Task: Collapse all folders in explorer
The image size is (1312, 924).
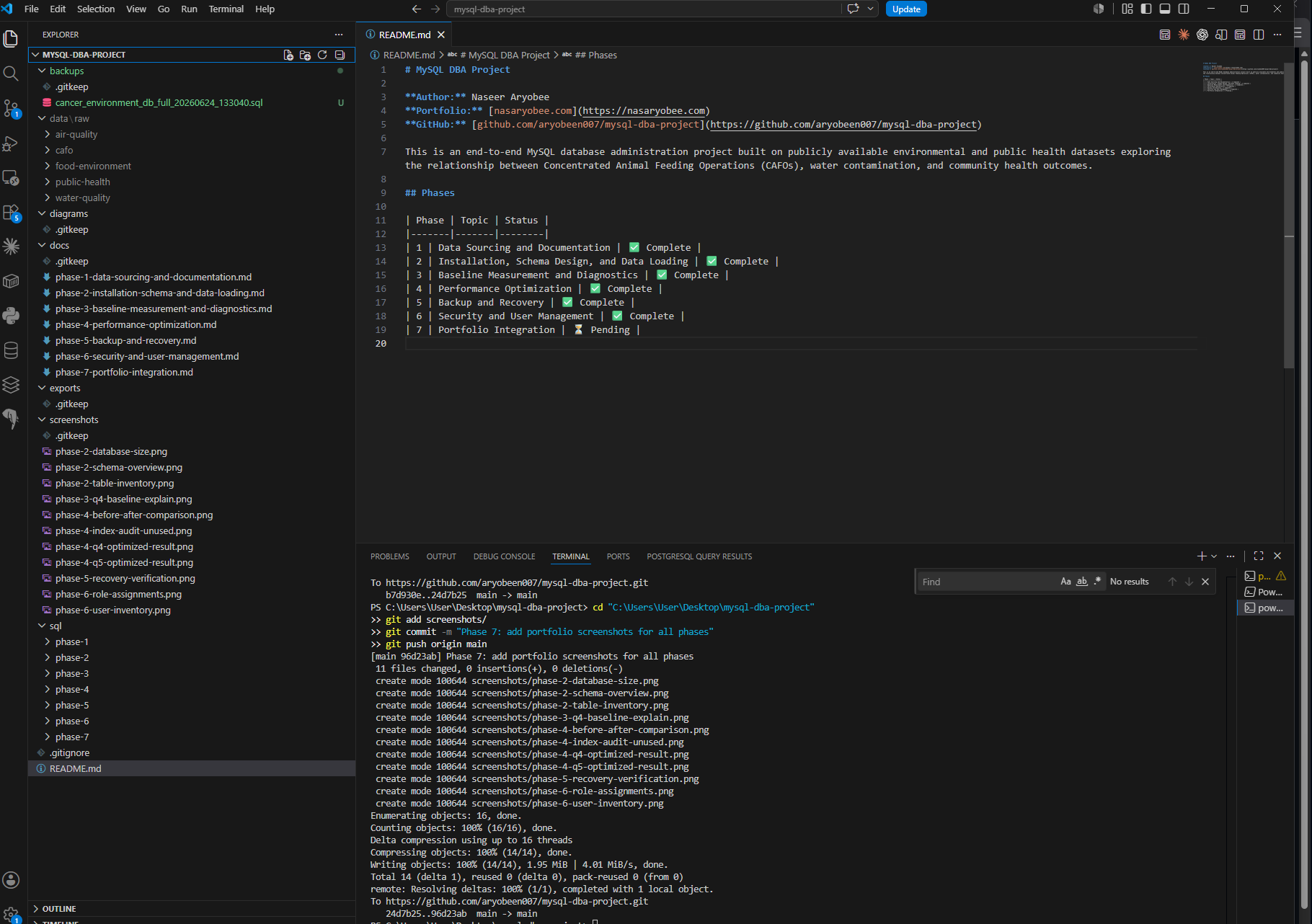Action: 340,55
